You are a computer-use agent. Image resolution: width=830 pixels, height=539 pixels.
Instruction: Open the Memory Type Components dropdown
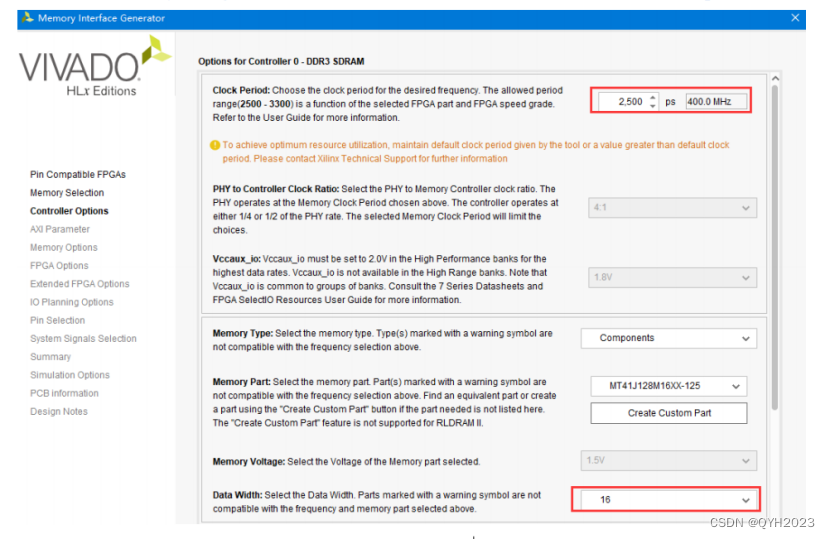[669, 338]
